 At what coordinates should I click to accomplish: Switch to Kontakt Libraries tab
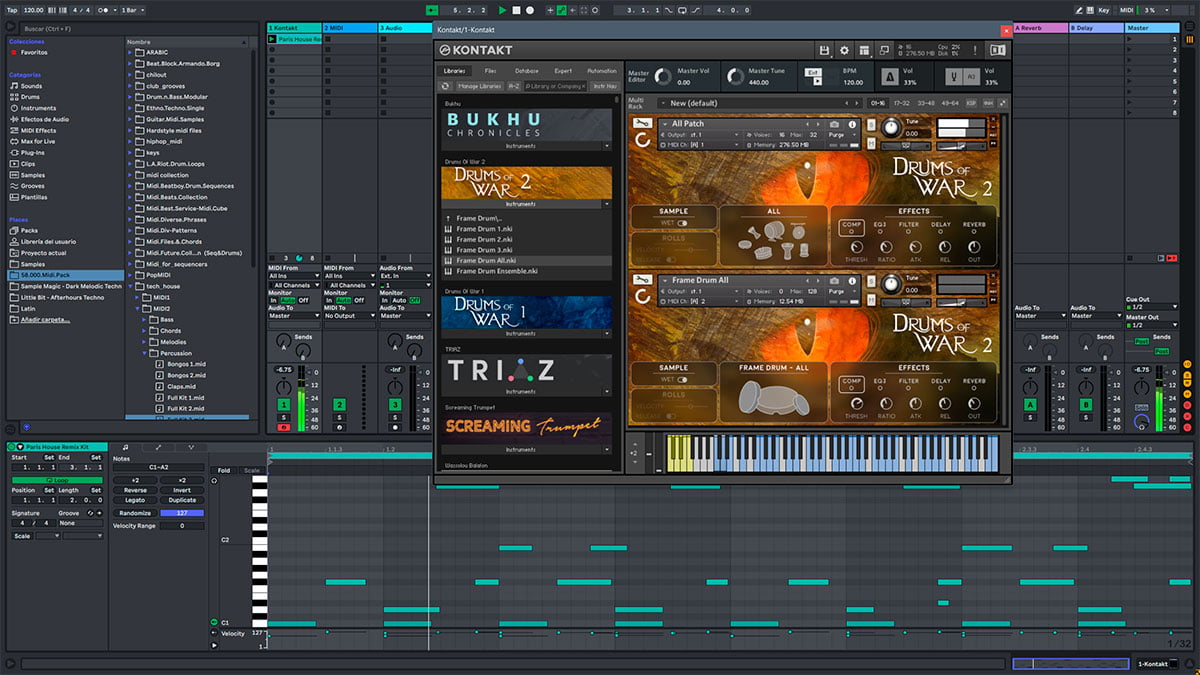click(455, 71)
